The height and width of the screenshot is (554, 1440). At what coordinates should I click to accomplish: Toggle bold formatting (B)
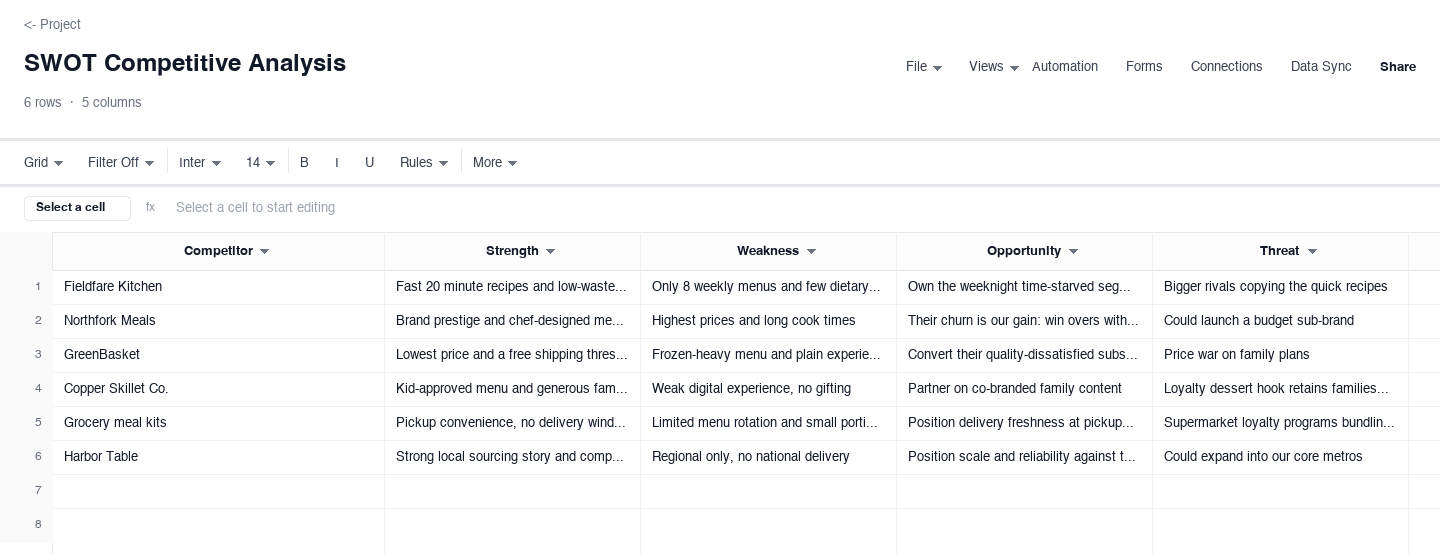click(x=304, y=162)
